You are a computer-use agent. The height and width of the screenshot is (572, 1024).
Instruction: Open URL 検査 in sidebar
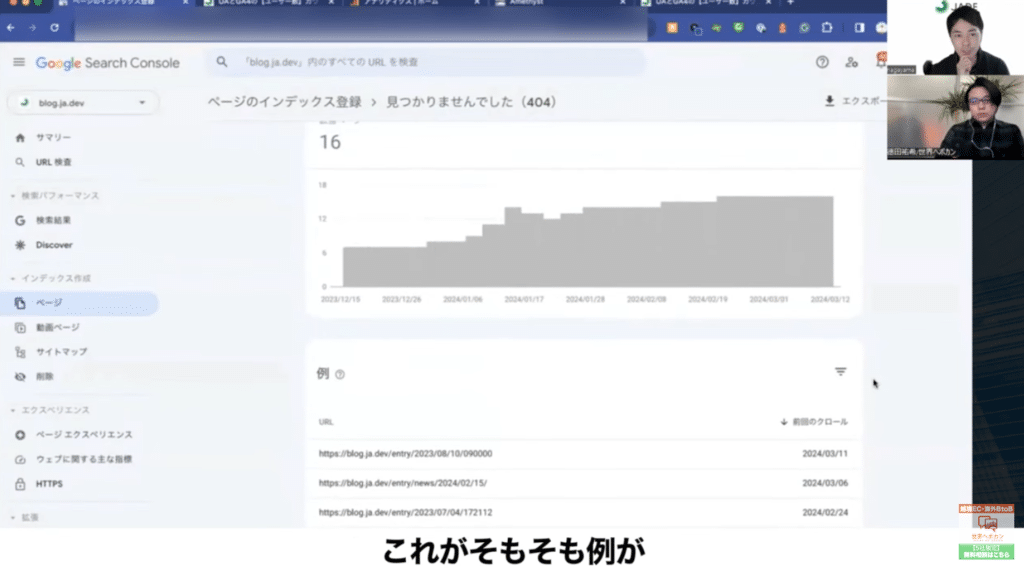click(x=54, y=162)
